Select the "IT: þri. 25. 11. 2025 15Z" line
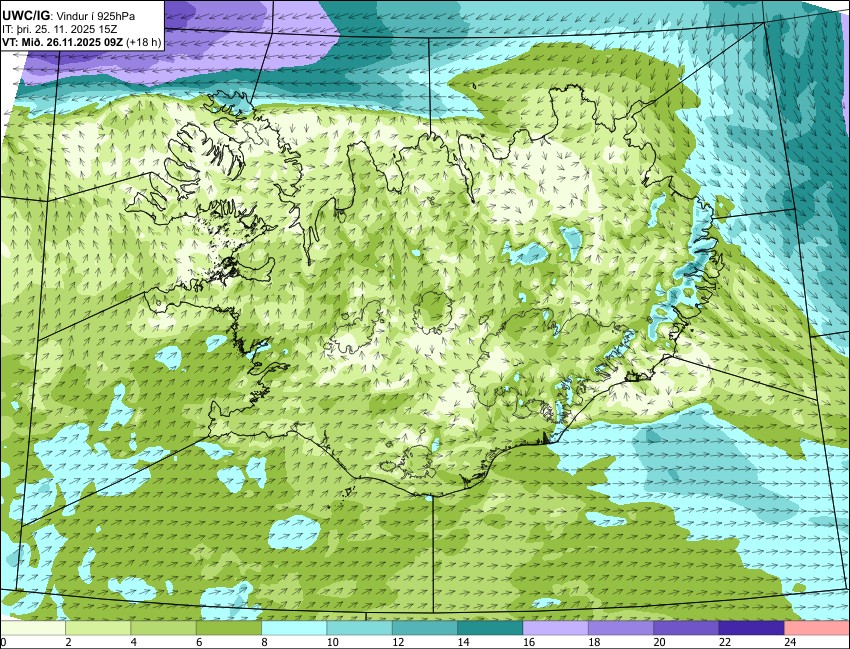This screenshot has height=649, width=850. point(60,29)
